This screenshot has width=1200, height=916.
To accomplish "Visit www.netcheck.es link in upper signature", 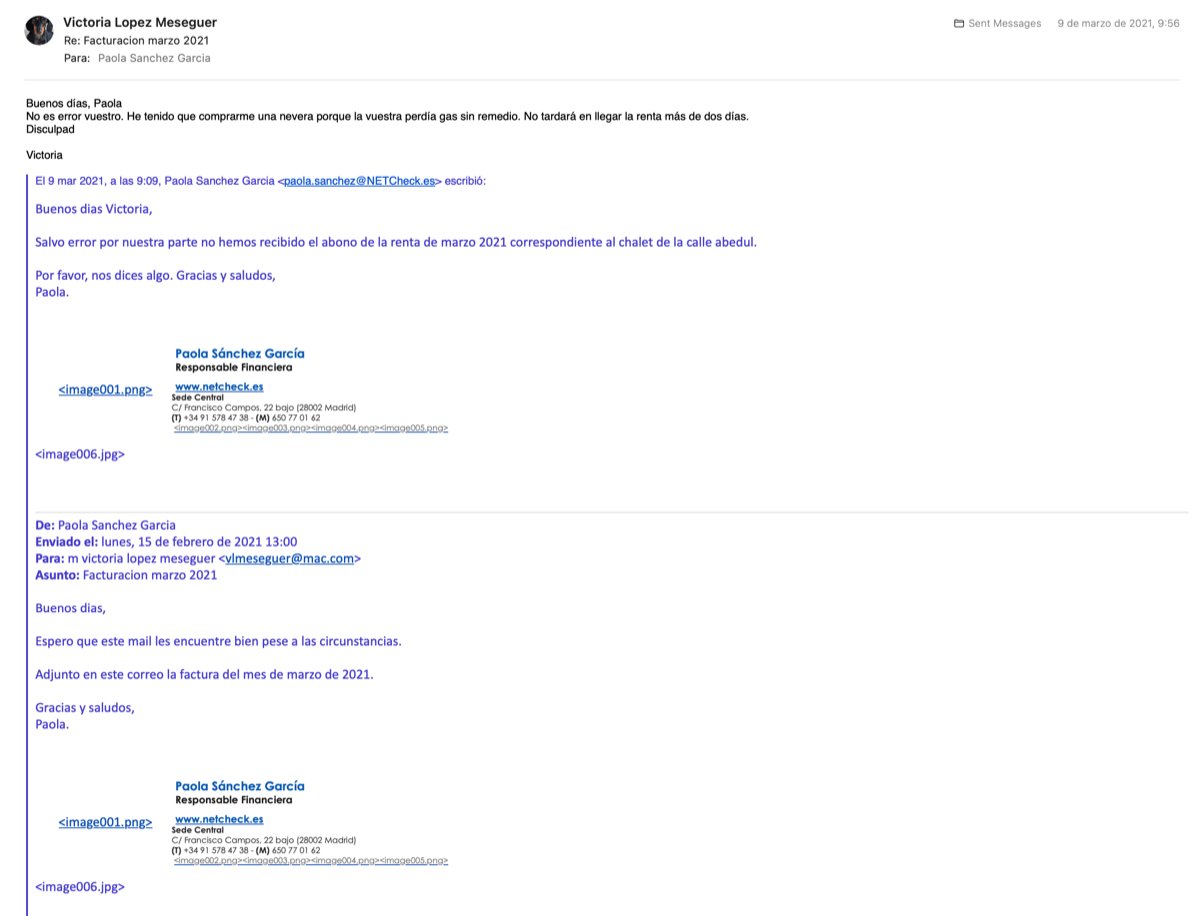I will 219,386.
